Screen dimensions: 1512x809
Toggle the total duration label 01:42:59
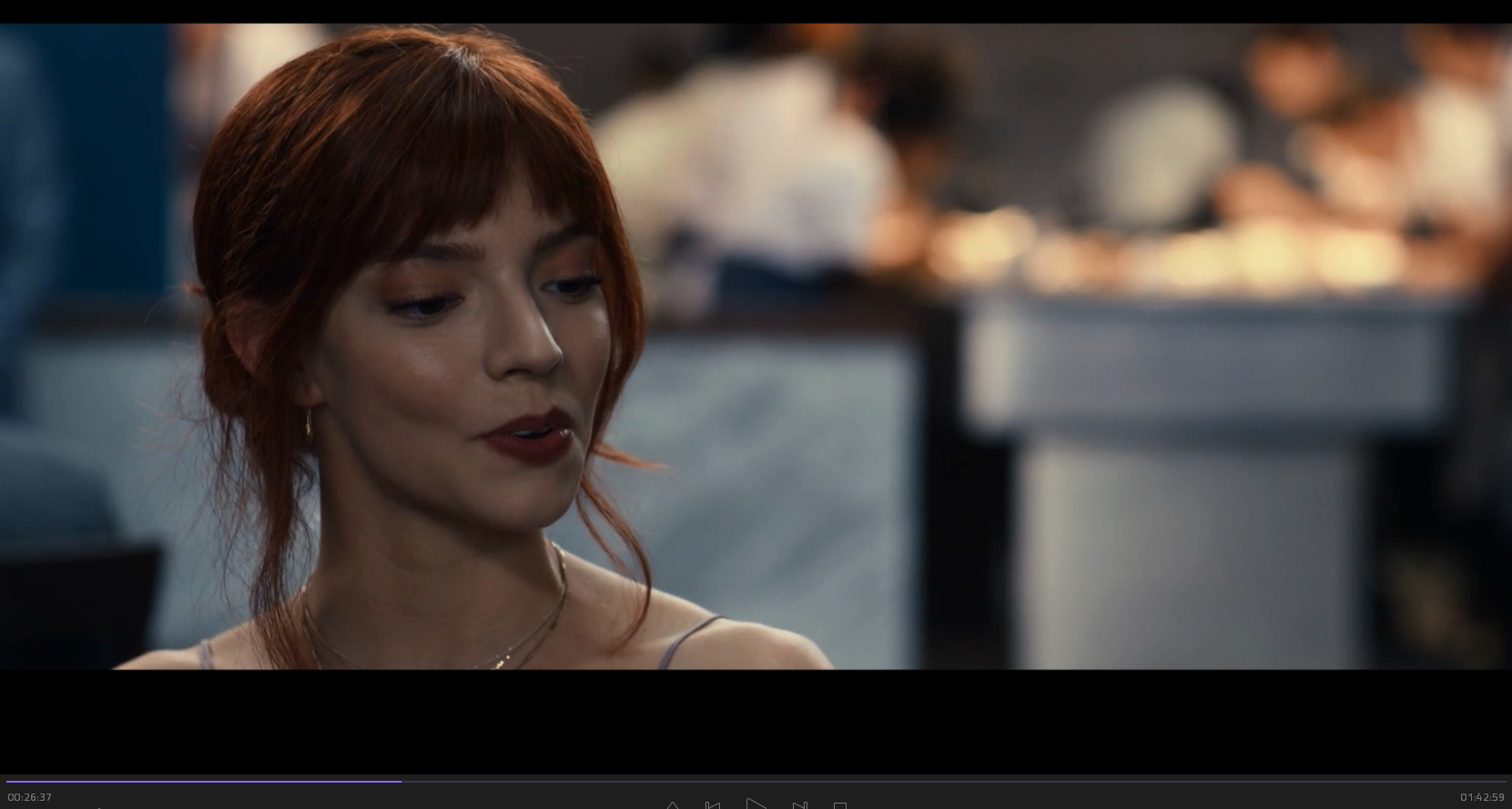click(x=1482, y=797)
